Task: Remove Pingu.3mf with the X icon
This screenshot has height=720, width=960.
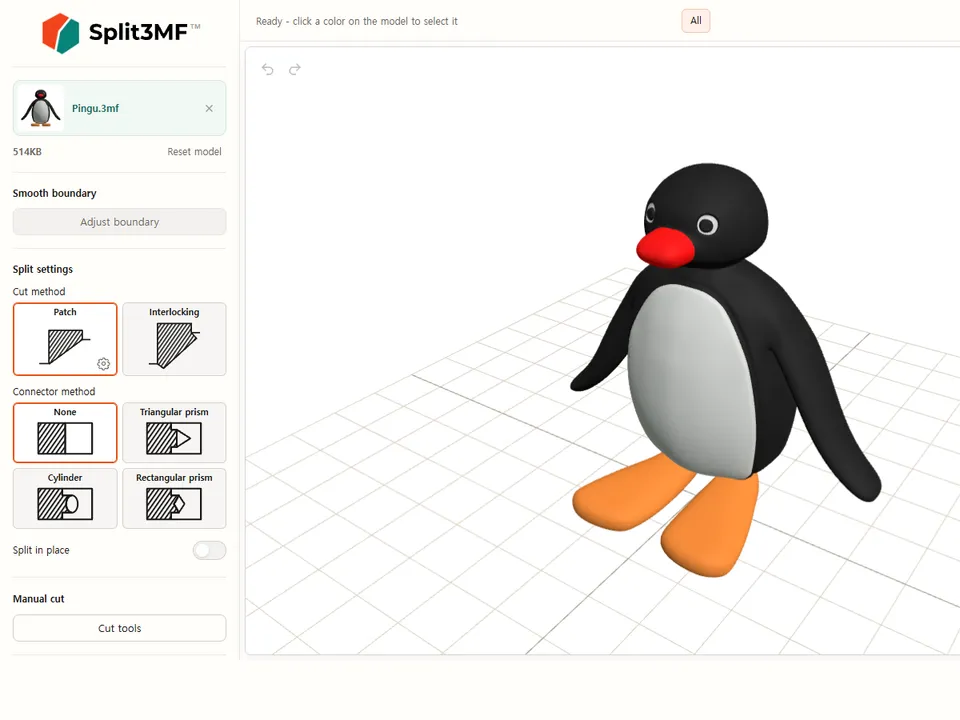Action: pyautogui.click(x=209, y=108)
